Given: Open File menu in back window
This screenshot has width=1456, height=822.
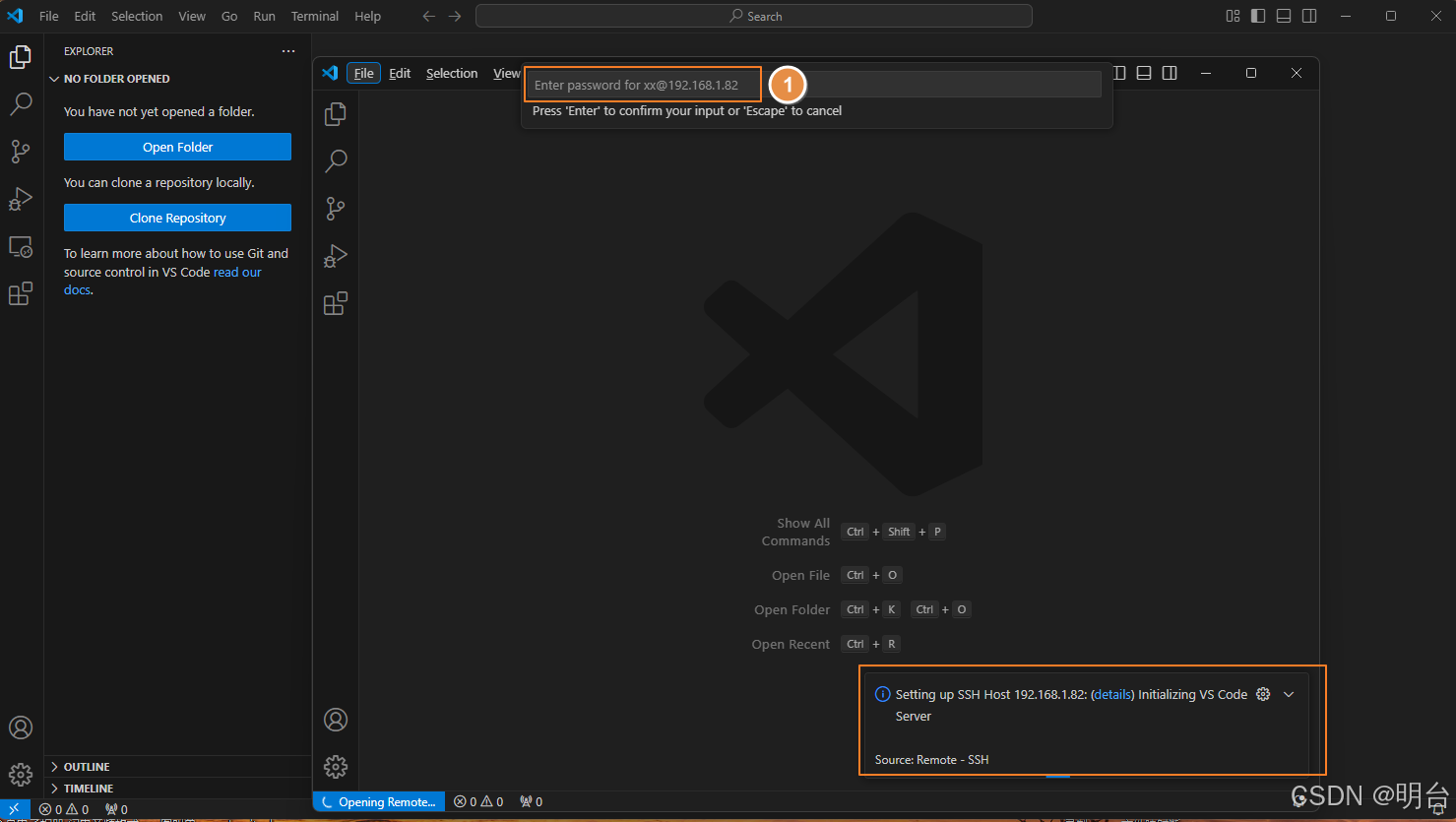Looking at the screenshot, I should pos(48,16).
